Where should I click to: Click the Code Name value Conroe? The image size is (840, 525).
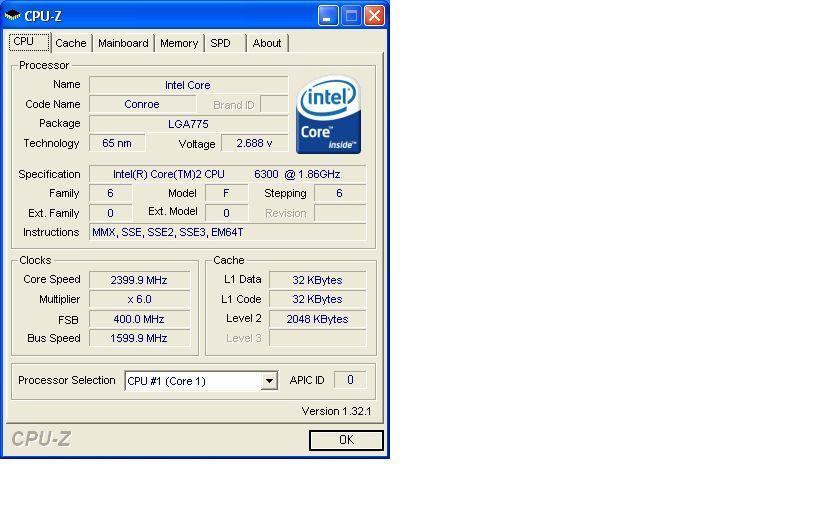coord(142,104)
